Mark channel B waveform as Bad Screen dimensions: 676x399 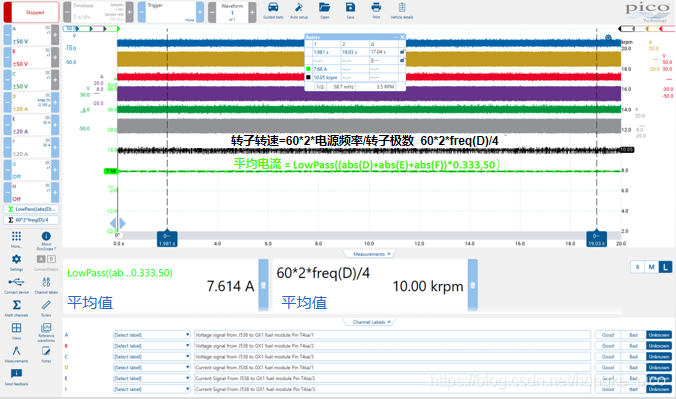(x=633, y=346)
